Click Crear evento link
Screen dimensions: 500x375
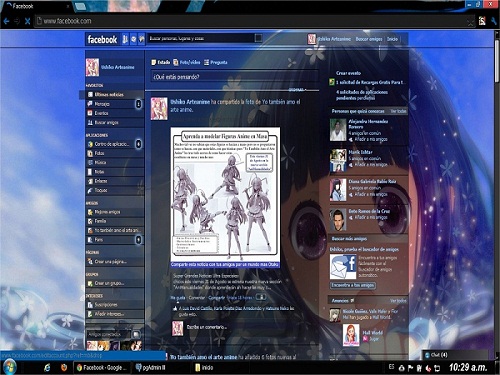348,73
